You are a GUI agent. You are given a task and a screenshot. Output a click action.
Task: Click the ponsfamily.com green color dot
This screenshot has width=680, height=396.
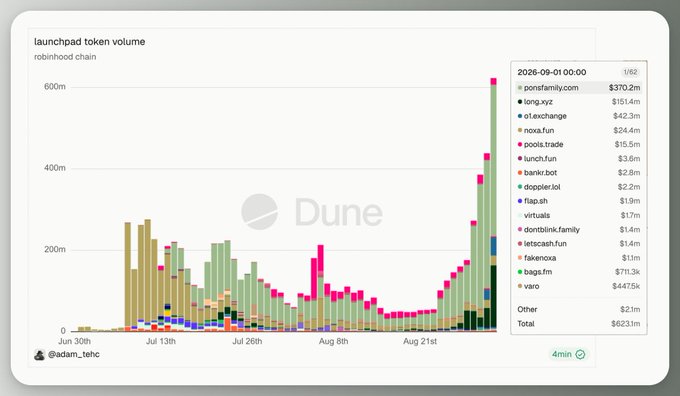[520, 88]
